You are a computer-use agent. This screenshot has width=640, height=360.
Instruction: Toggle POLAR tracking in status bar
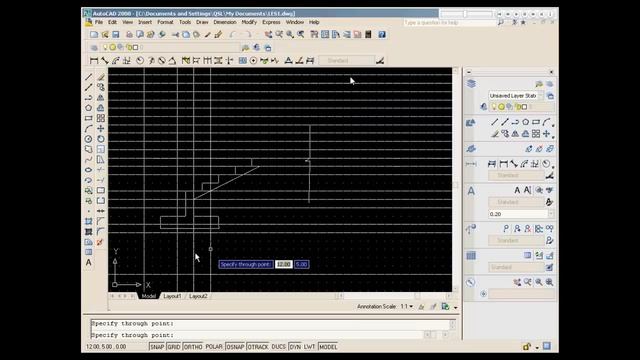[x=214, y=347]
